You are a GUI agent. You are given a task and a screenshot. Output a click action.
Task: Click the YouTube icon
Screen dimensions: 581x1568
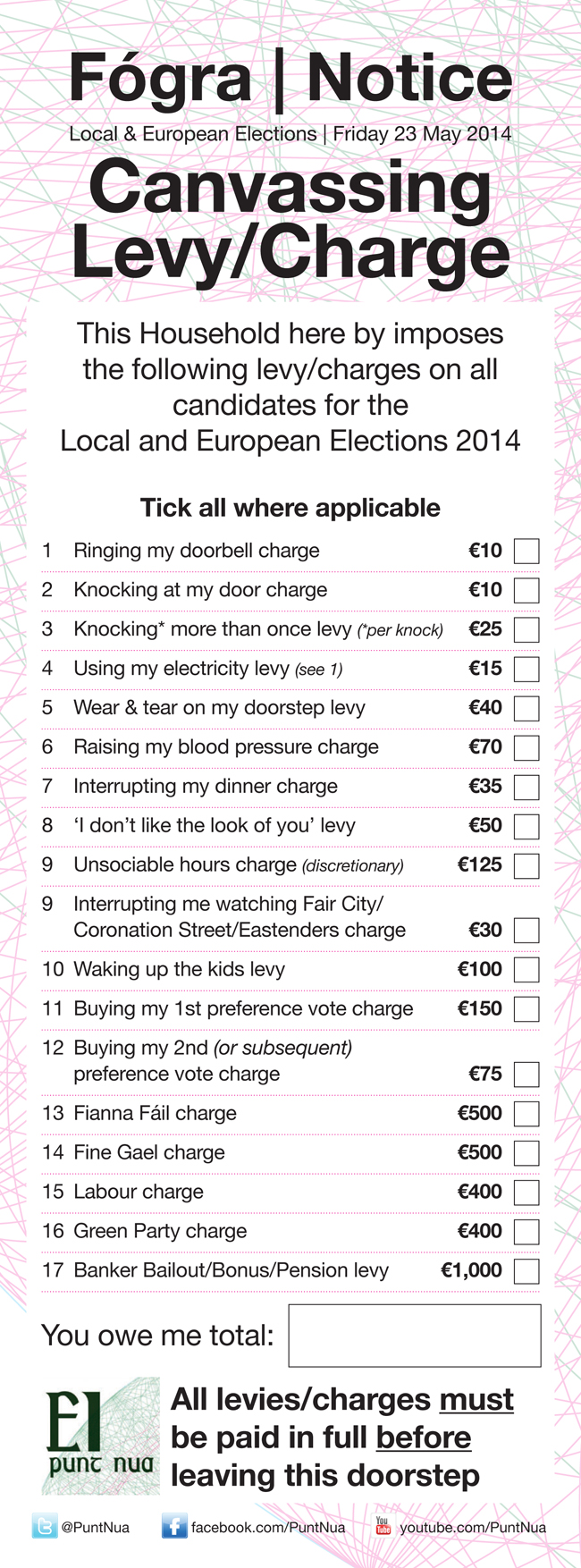[x=383, y=1526]
